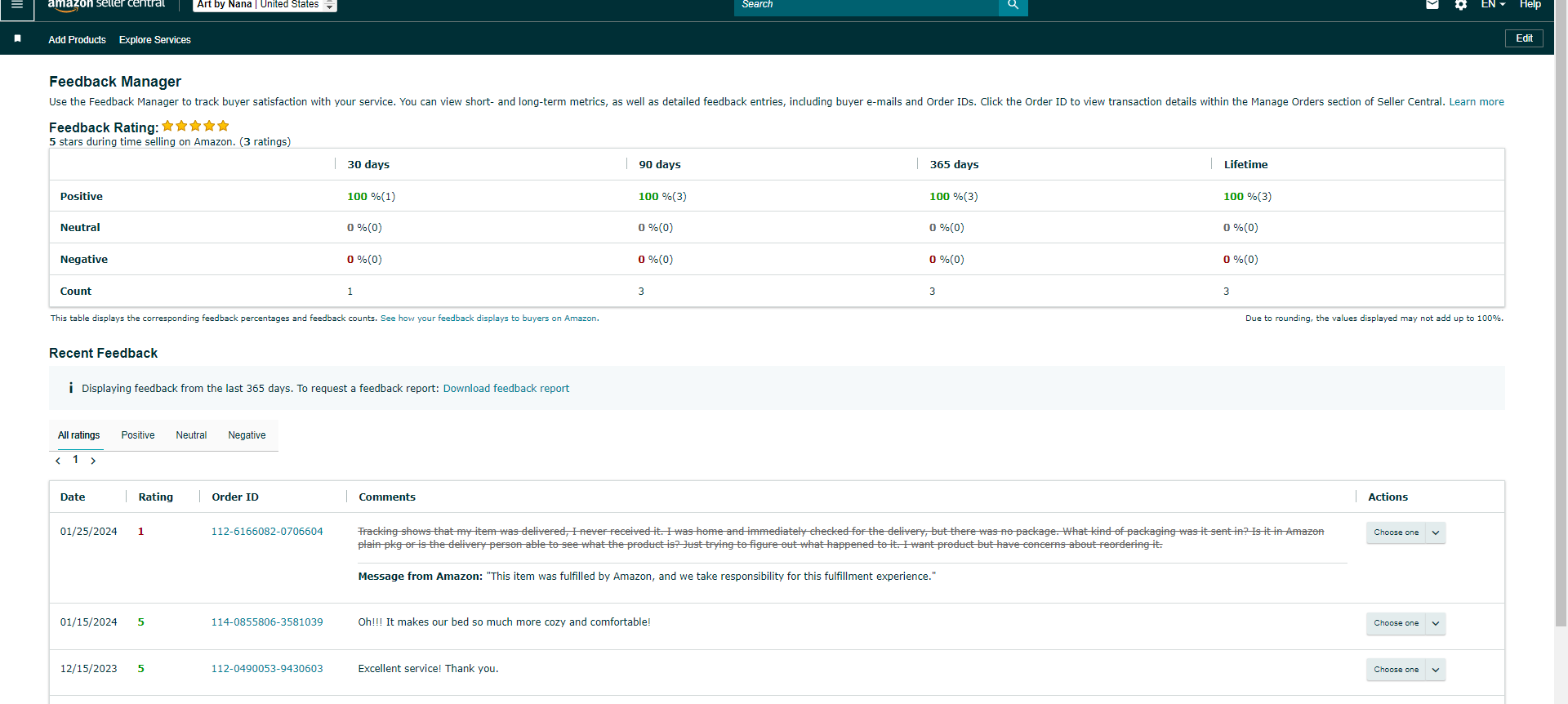The image size is (1568, 704).
Task: Switch to the Negative ratings tab
Action: 247,435
